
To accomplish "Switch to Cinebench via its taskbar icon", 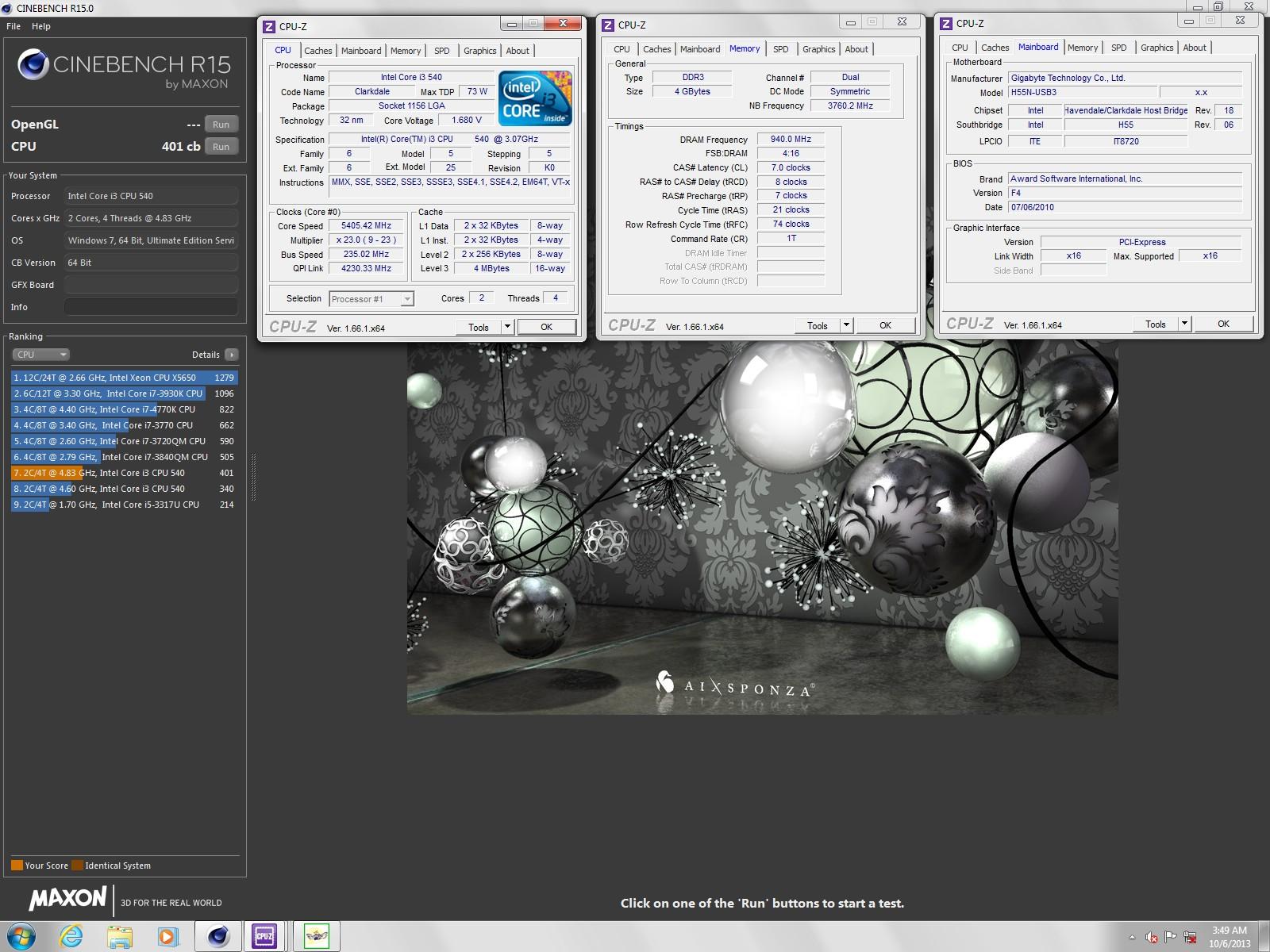I will pyautogui.click(x=218, y=937).
